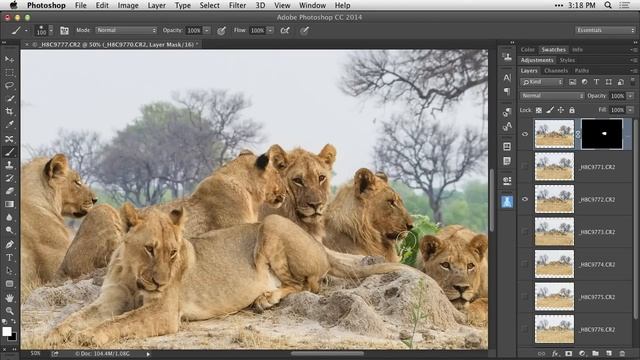Select the Quick Selection tool

pyautogui.click(x=9, y=98)
